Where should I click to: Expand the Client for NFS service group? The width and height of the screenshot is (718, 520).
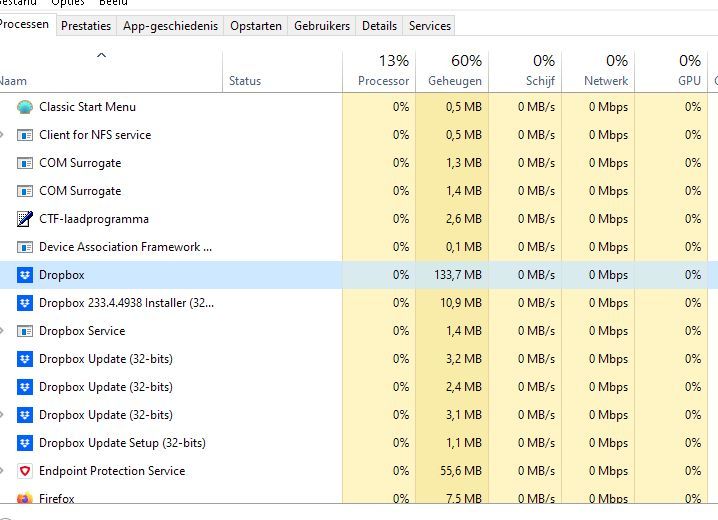point(4,135)
